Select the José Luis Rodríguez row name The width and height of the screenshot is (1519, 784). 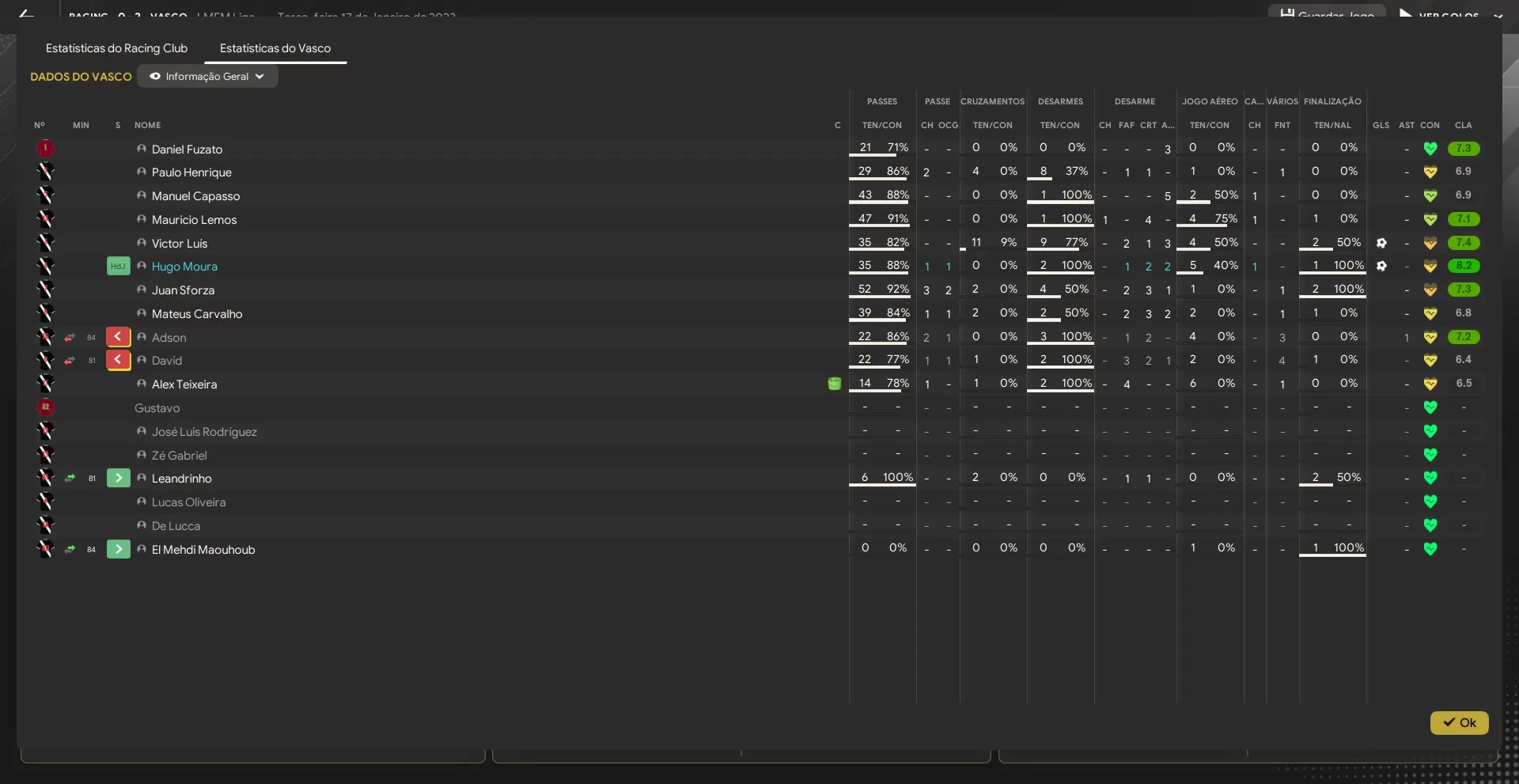(204, 432)
